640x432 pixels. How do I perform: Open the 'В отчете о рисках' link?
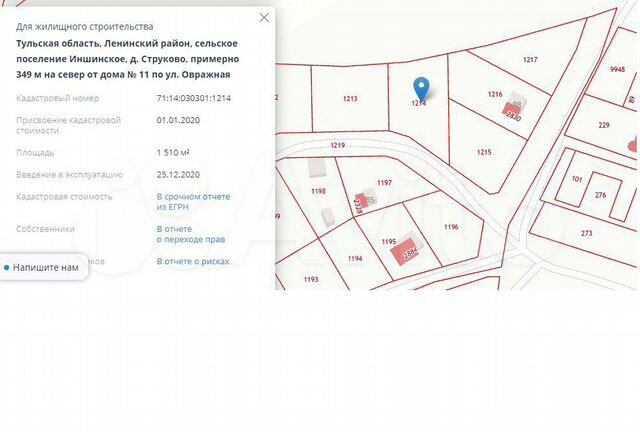193,261
